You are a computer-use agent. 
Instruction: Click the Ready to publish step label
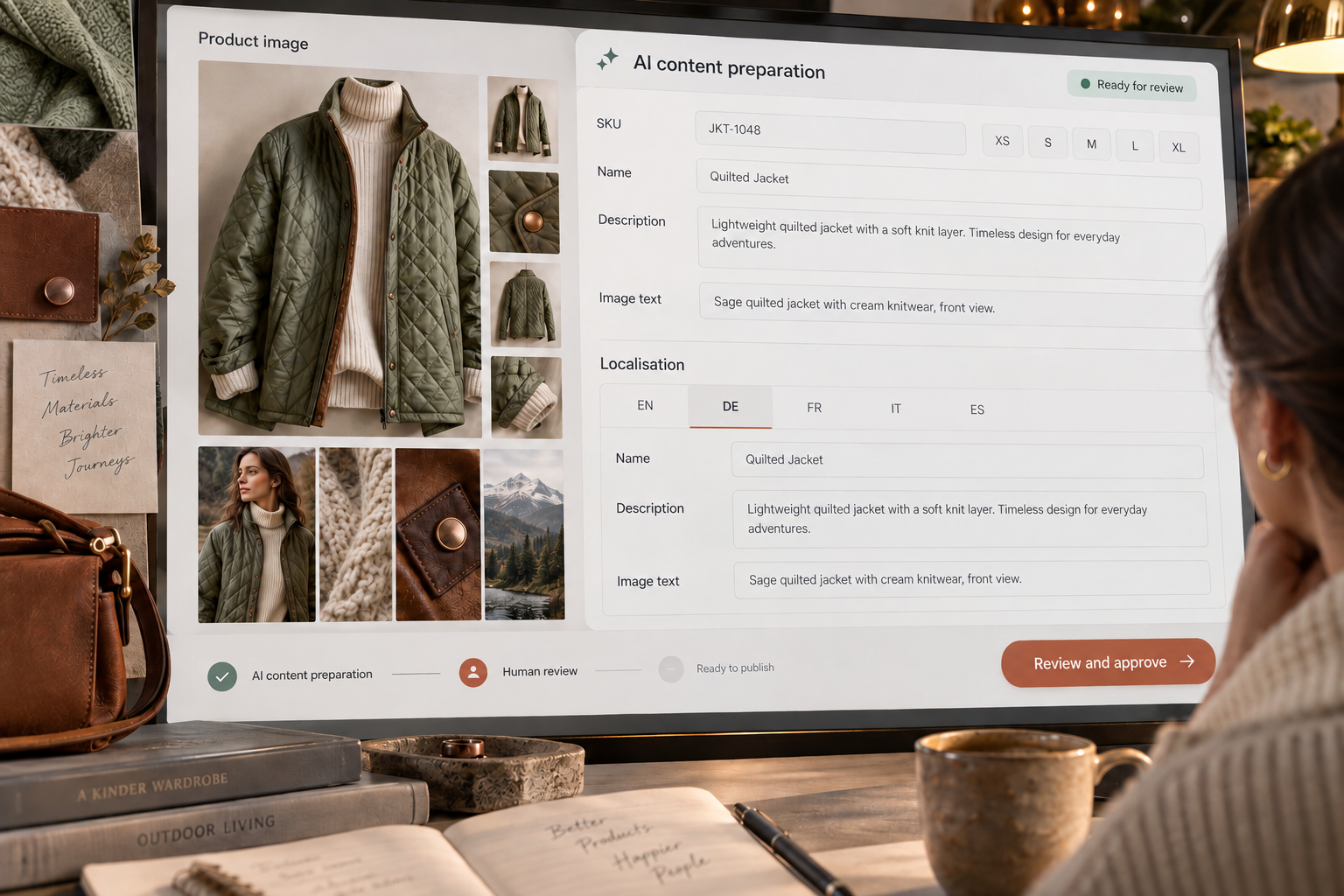735,668
